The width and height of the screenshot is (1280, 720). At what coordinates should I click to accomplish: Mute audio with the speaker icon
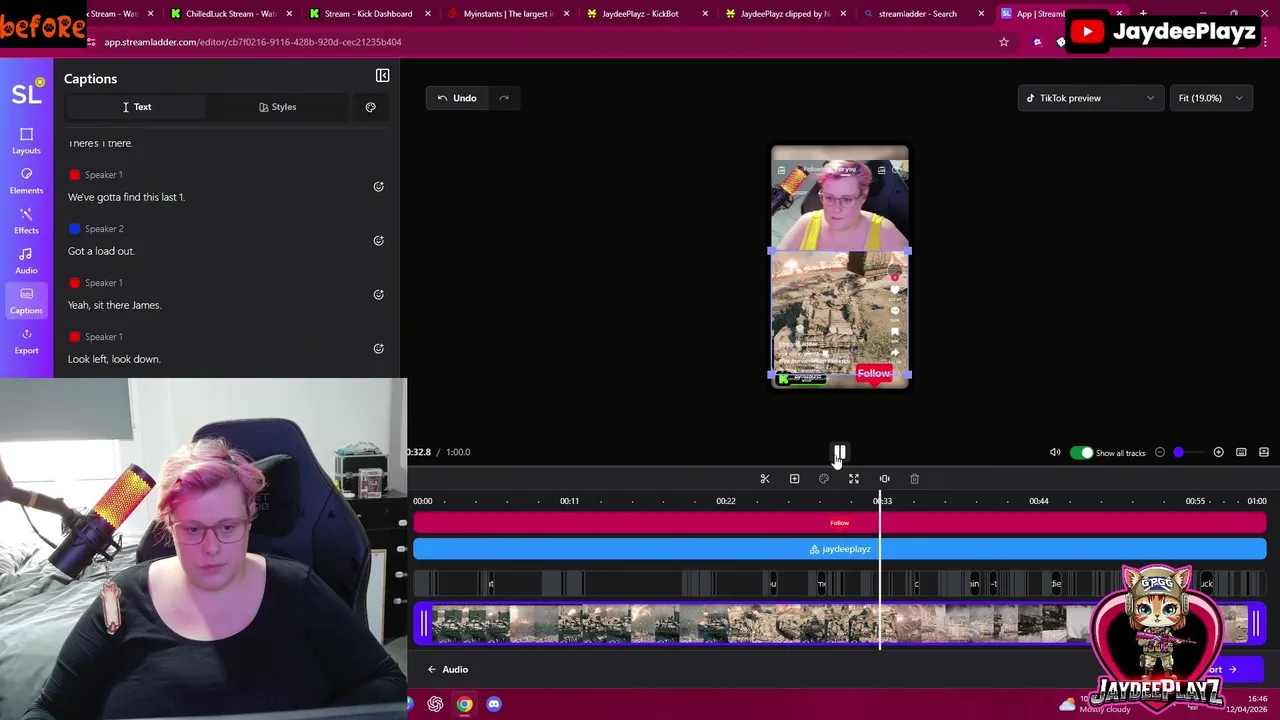1055,453
